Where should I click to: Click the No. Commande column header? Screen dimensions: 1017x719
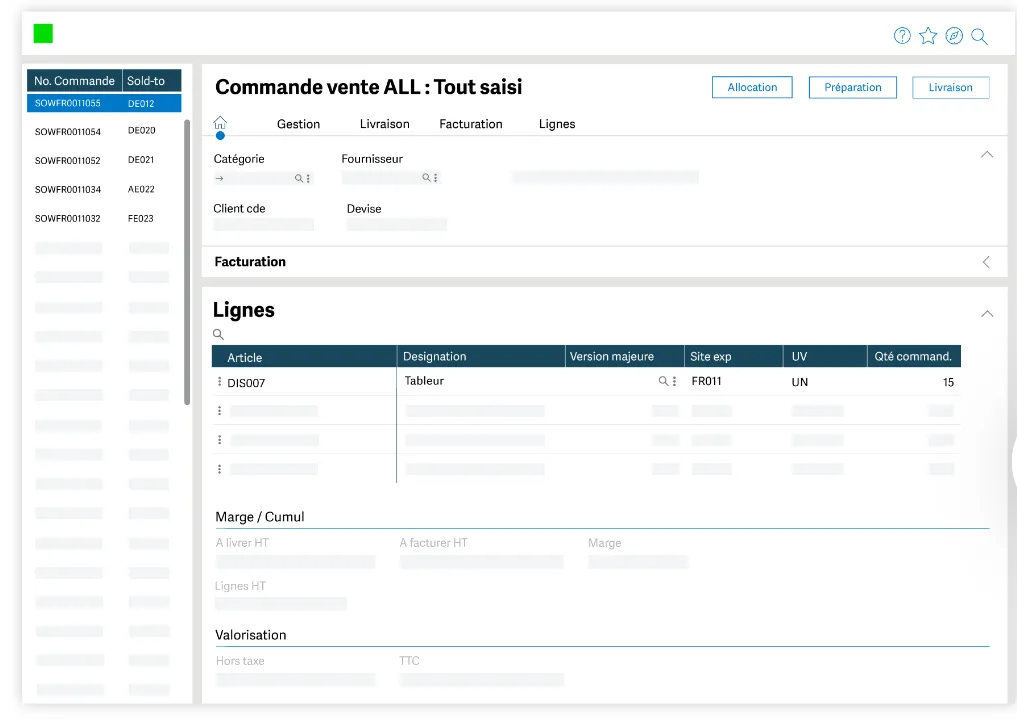coord(75,81)
